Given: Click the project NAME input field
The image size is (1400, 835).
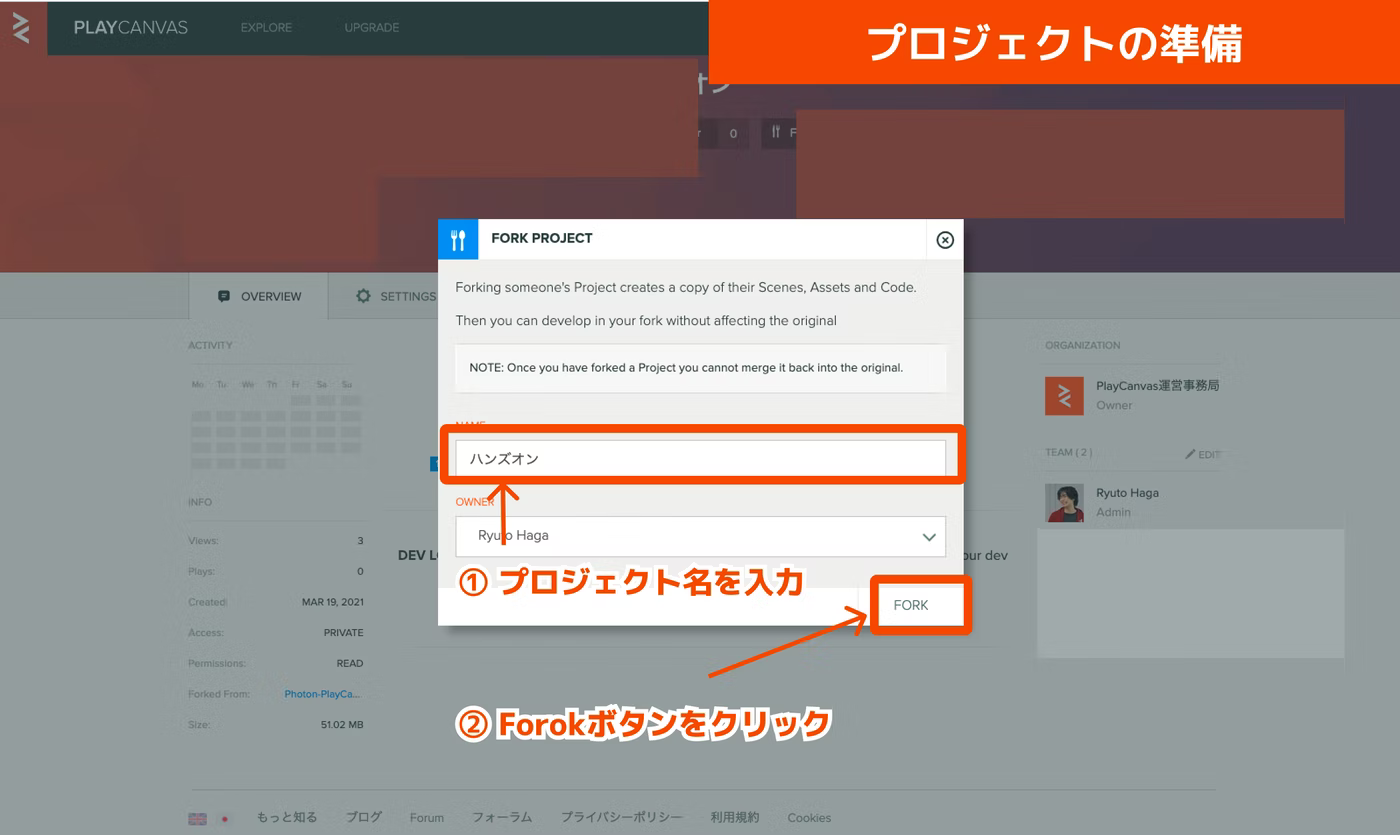Looking at the screenshot, I should (x=700, y=458).
